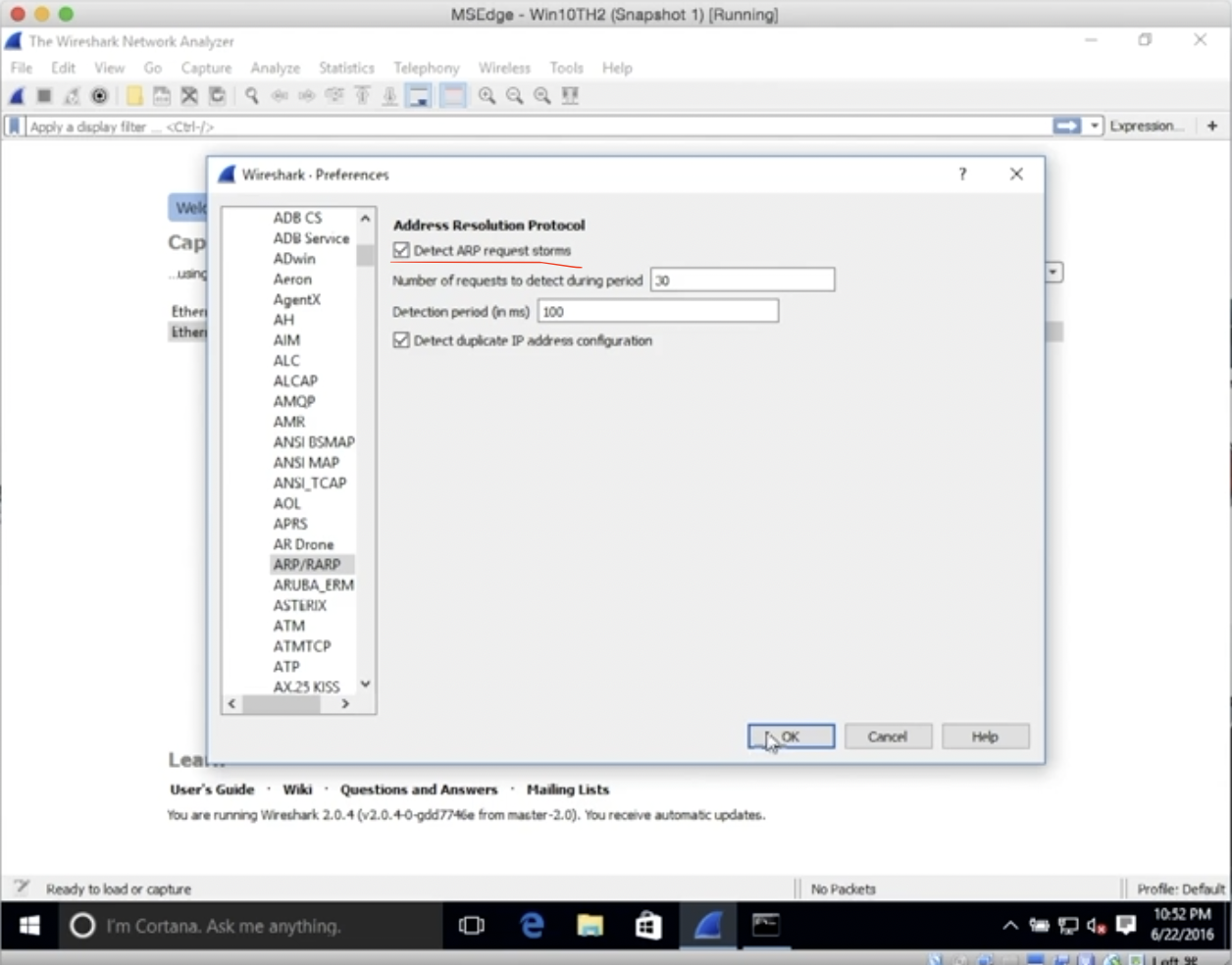The width and height of the screenshot is (1232, 965).
Task: Click protocol list scroll-down arrow
Action: click(365, 684)
